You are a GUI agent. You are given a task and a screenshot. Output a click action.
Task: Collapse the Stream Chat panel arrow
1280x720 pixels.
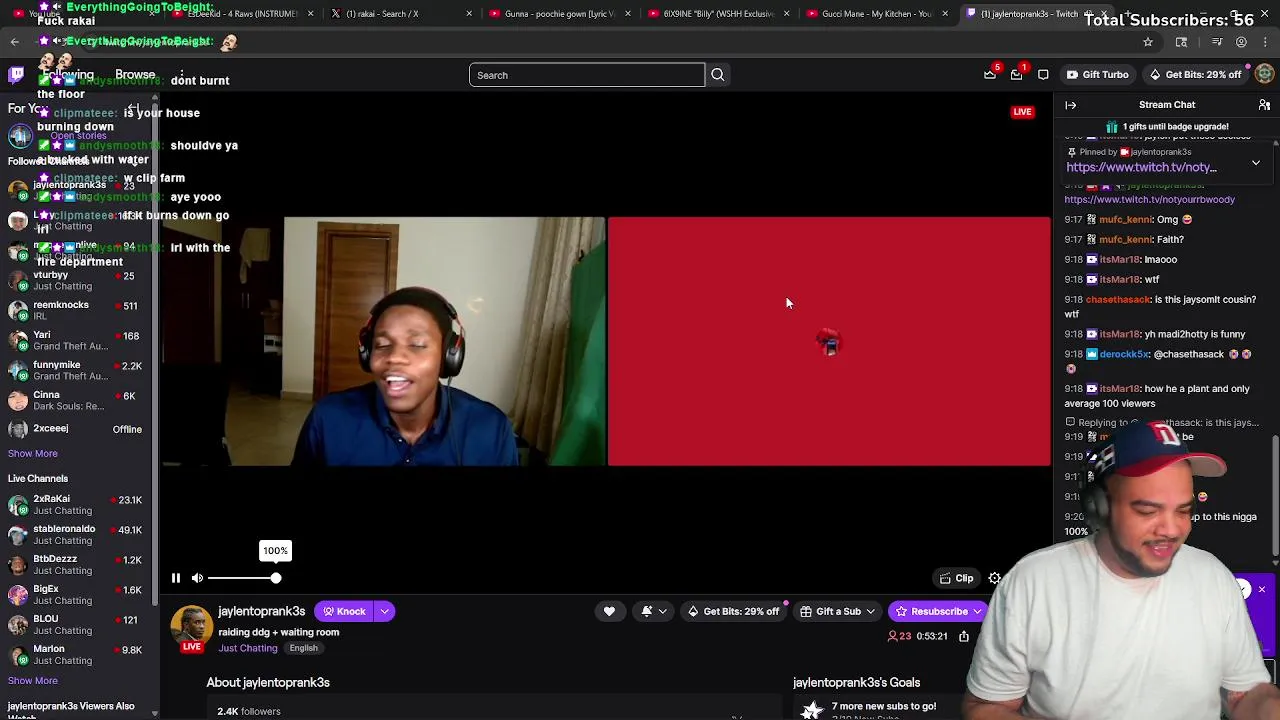[x=1070, y=105]
